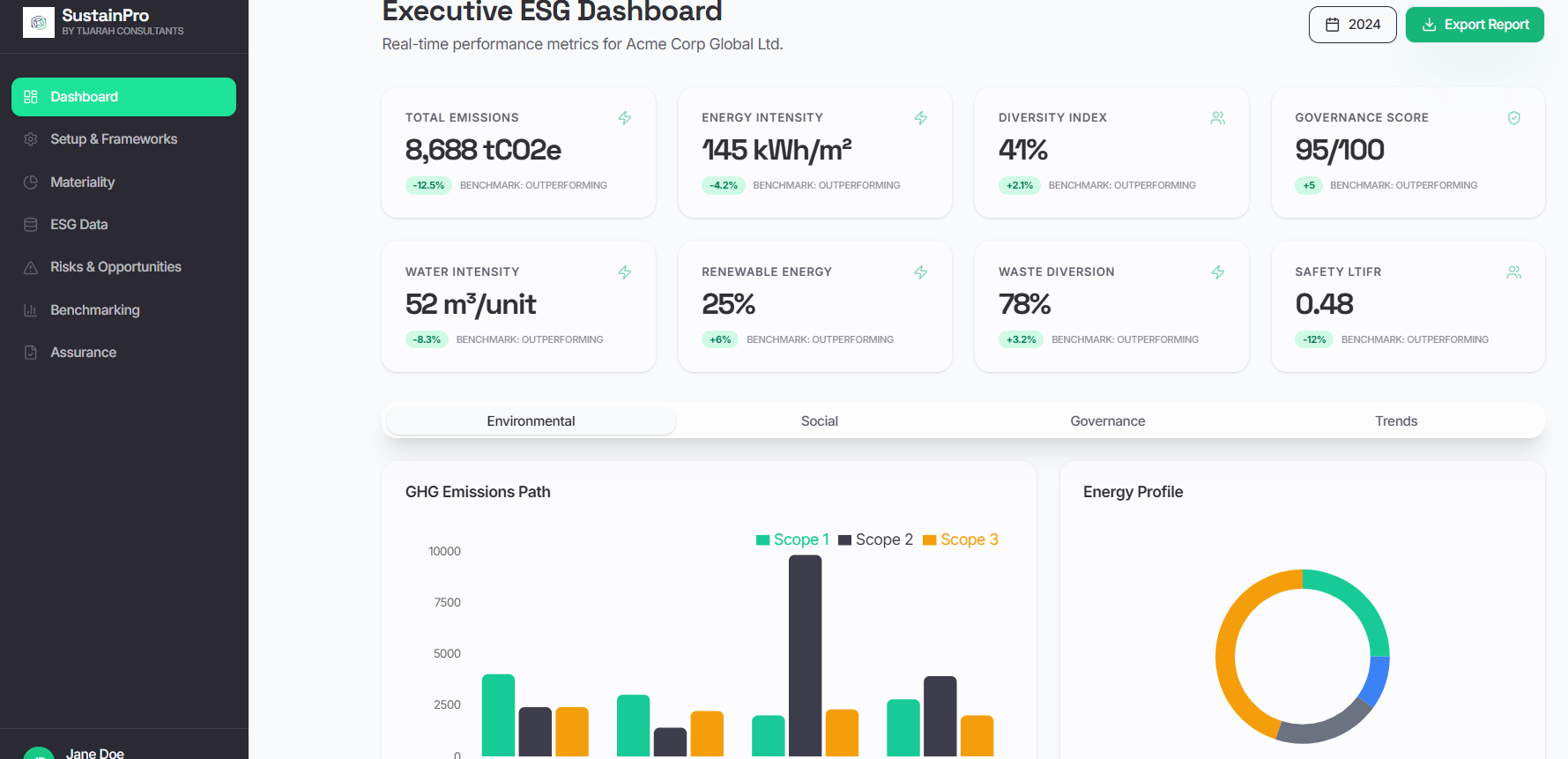Click the +3.2% change badge

(1022, 339)
